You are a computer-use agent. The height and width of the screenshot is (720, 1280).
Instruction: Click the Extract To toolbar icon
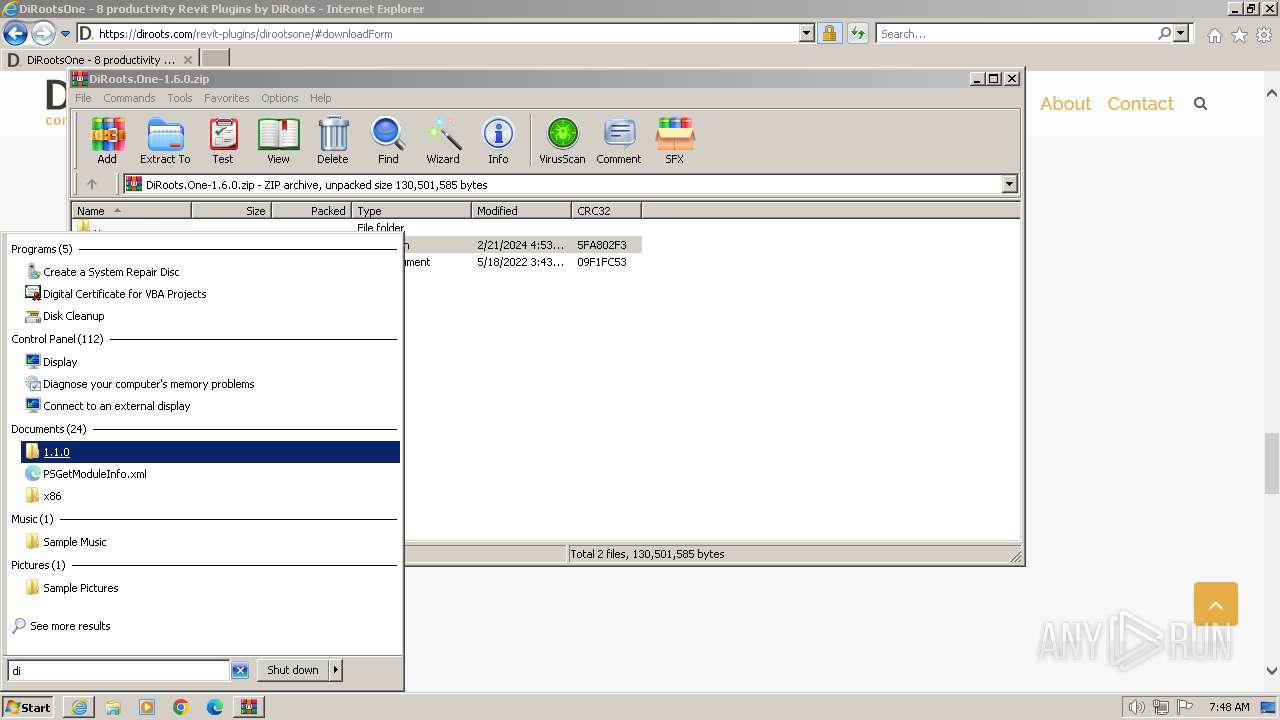click(165, 140)
